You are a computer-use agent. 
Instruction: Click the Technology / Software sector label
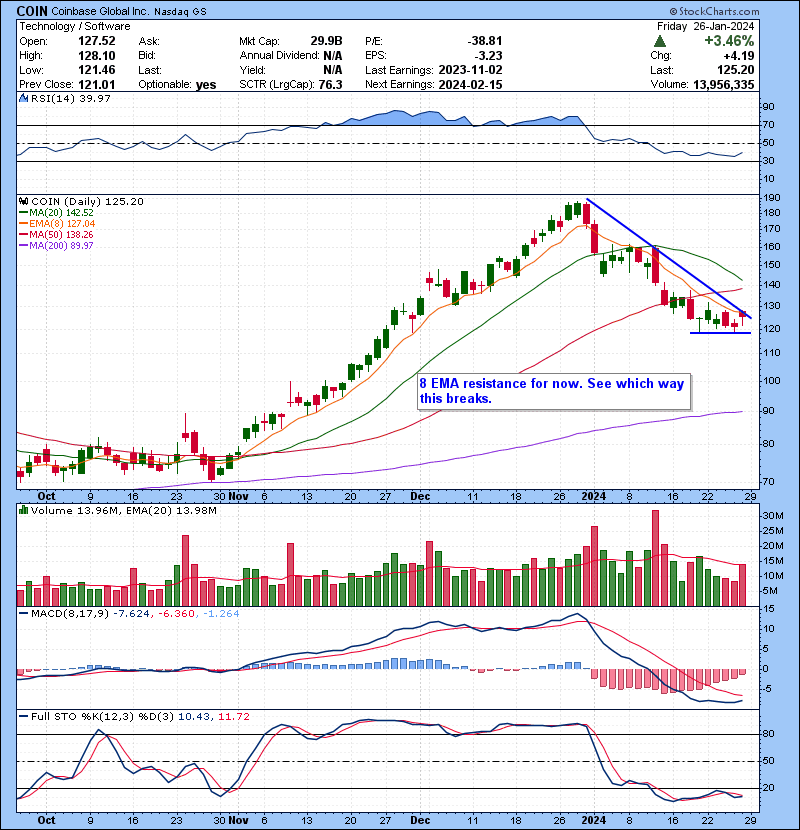click(75, 26)
